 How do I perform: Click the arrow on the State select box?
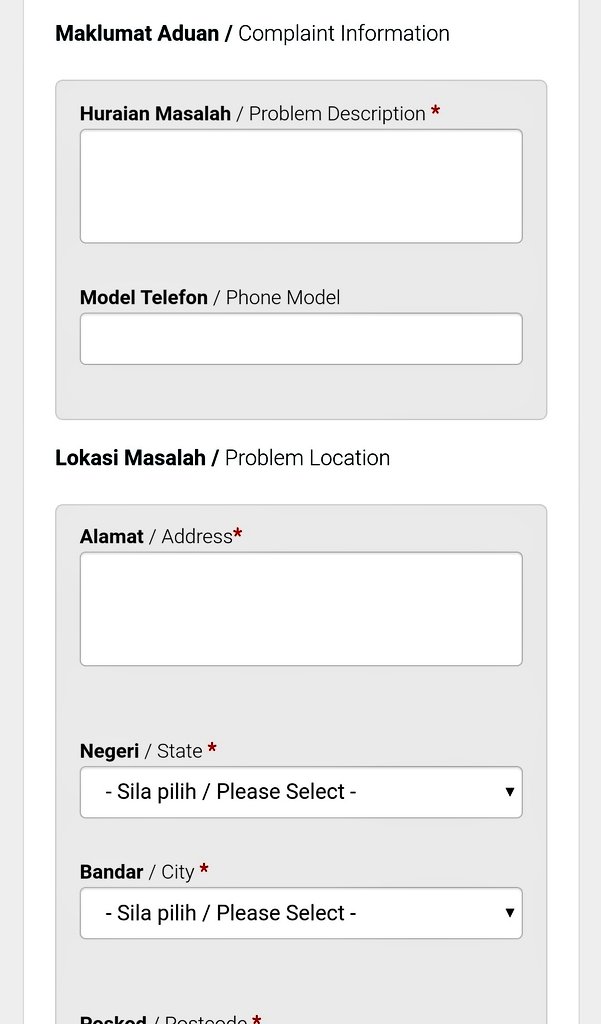click(509, 792)
